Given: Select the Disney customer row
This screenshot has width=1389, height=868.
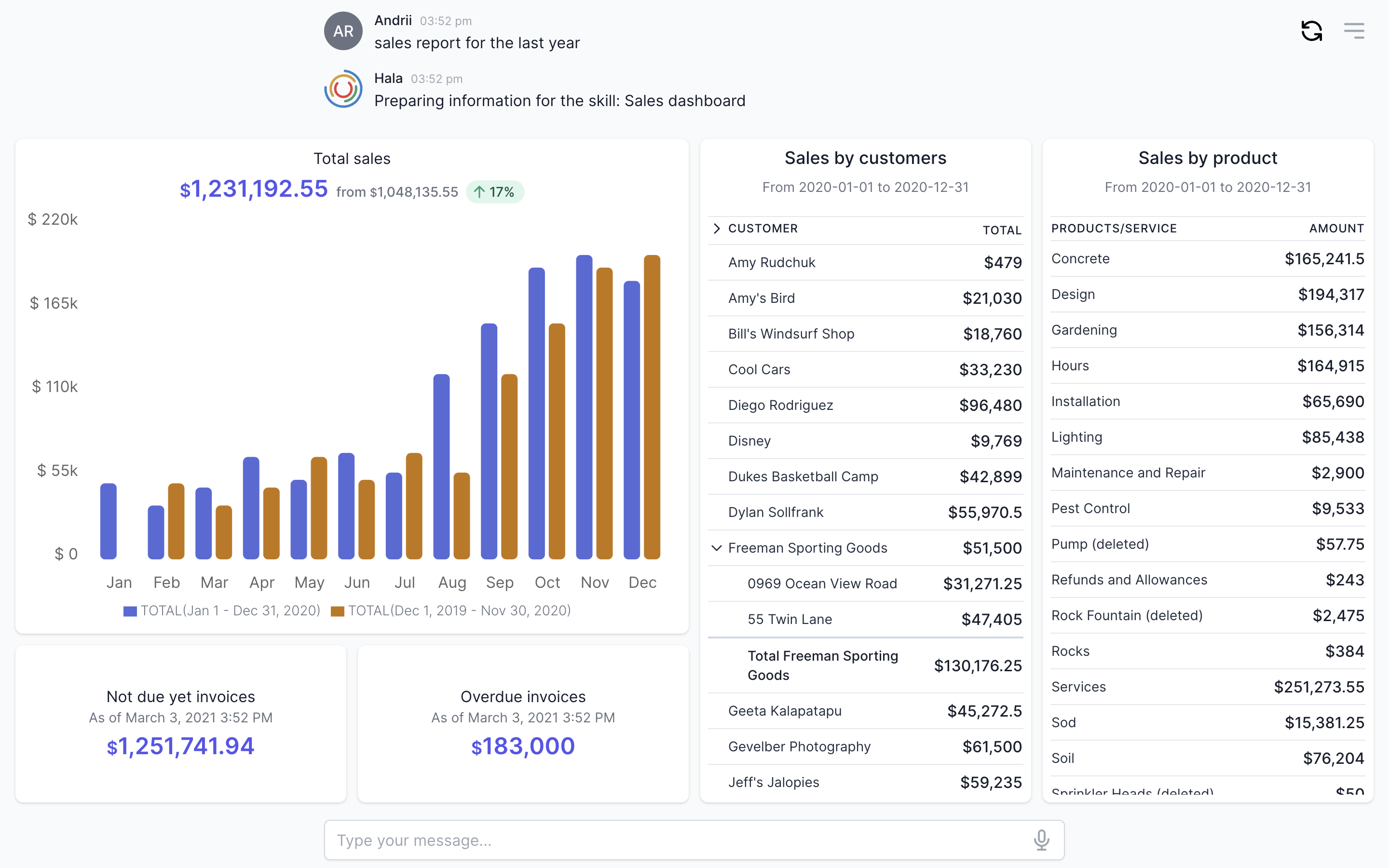Looking at the screenshot, I should (x=866, y=440).
